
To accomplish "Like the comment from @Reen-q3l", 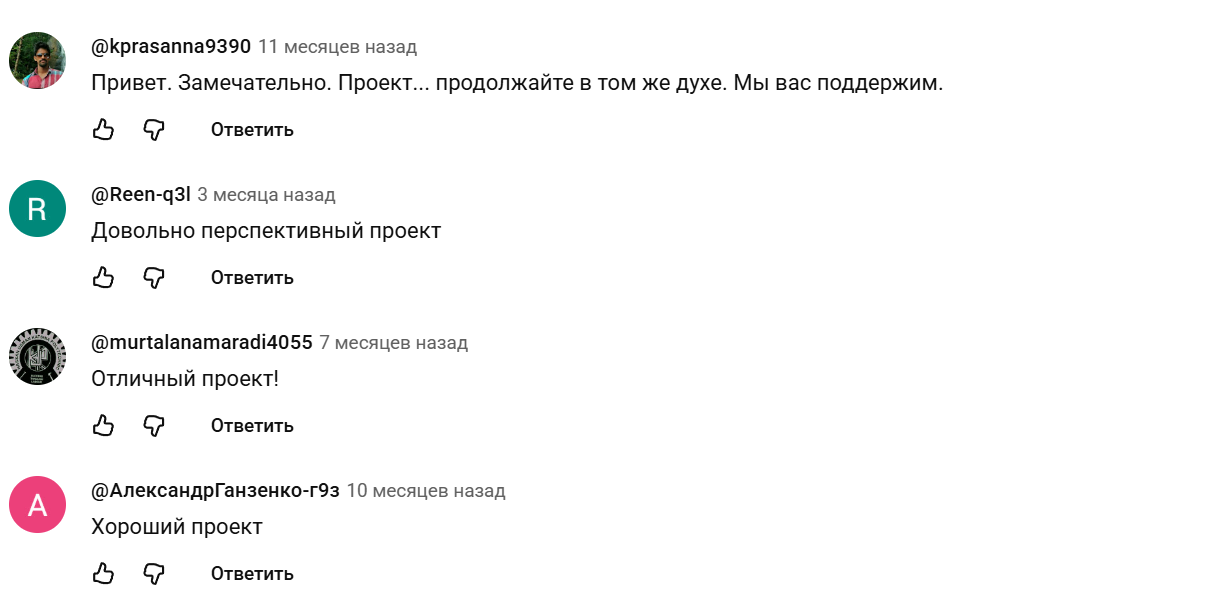I will point(103,277).
